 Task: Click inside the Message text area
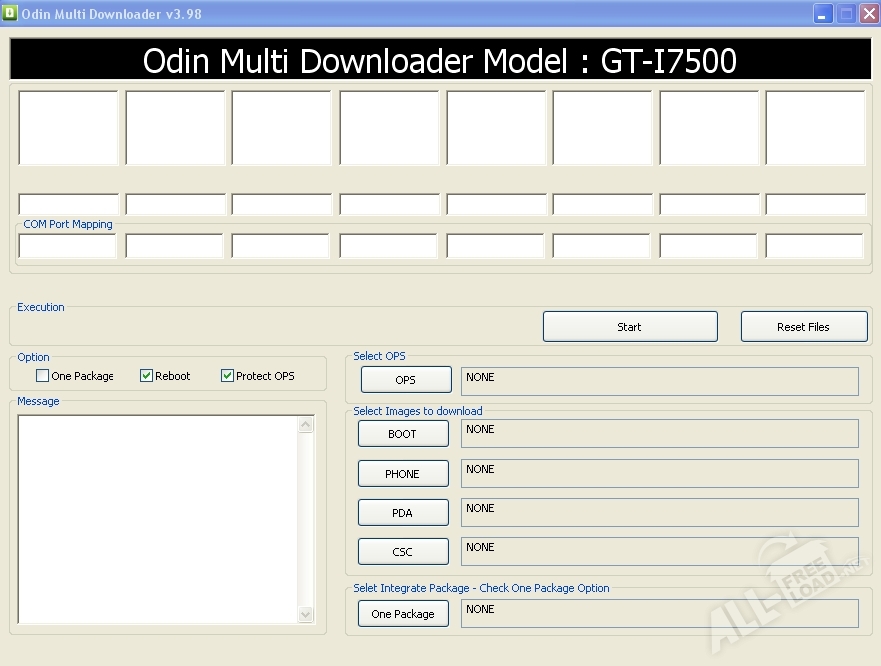pyautogui.click(x=158, y=519)
